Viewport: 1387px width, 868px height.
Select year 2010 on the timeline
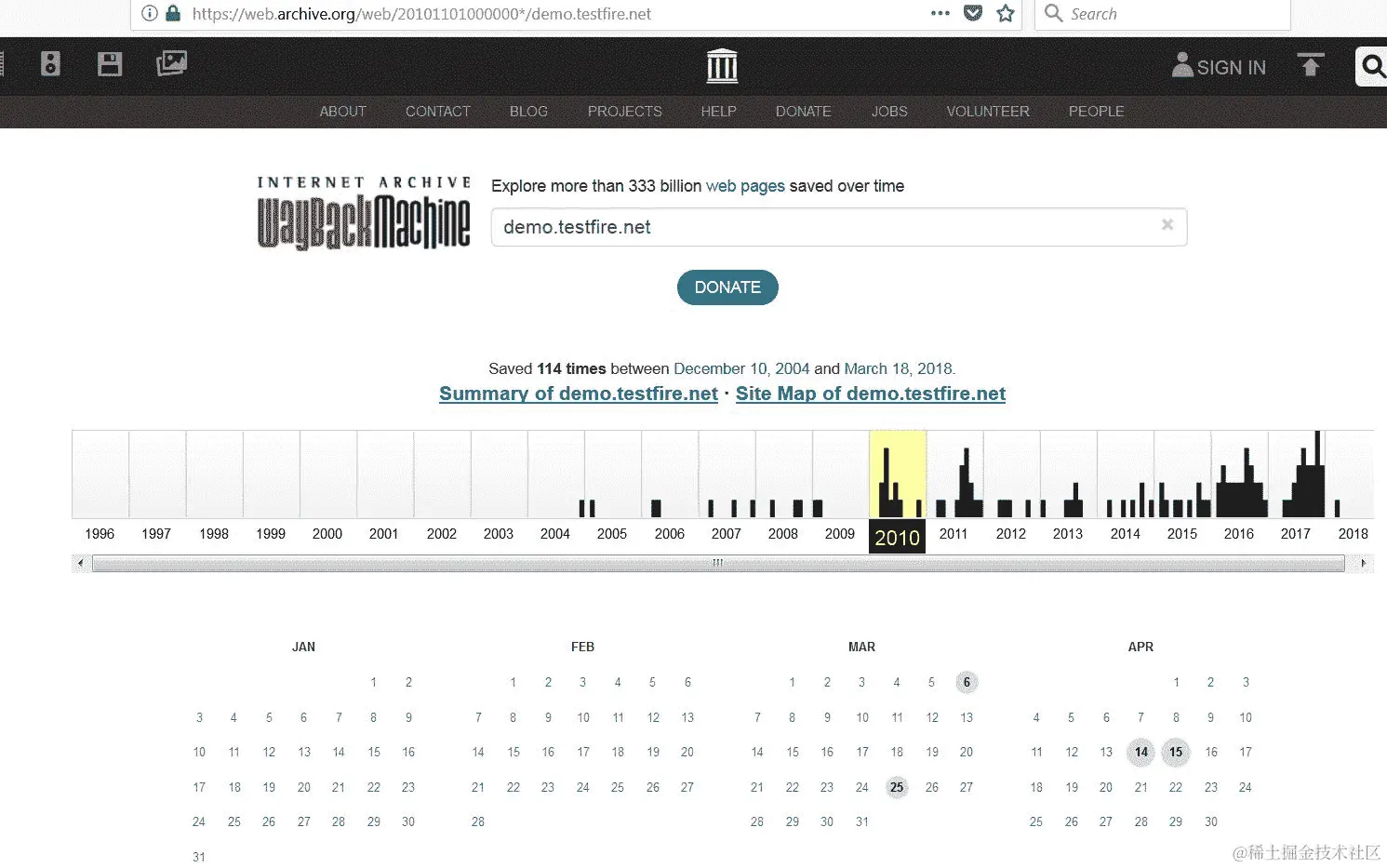[897, 537]
